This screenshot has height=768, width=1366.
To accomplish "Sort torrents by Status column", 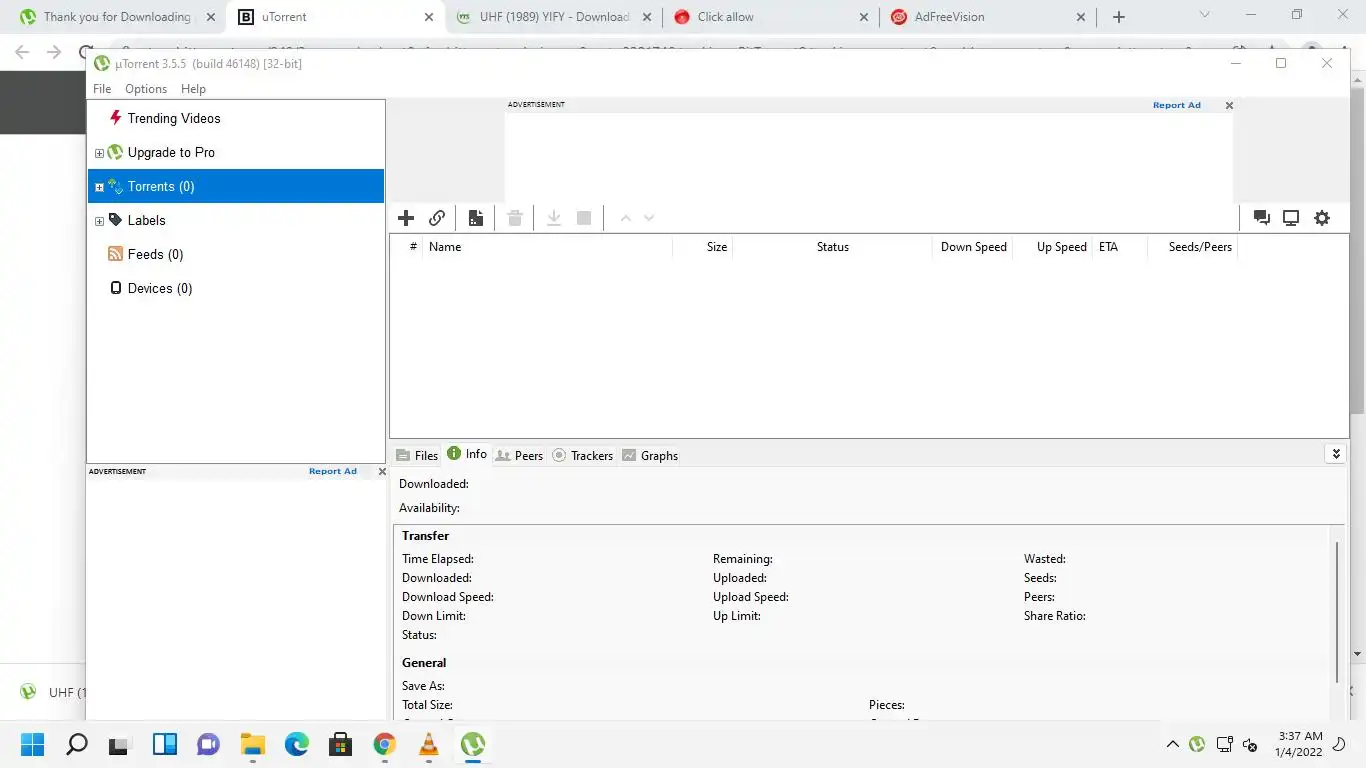I will (832, 247).
